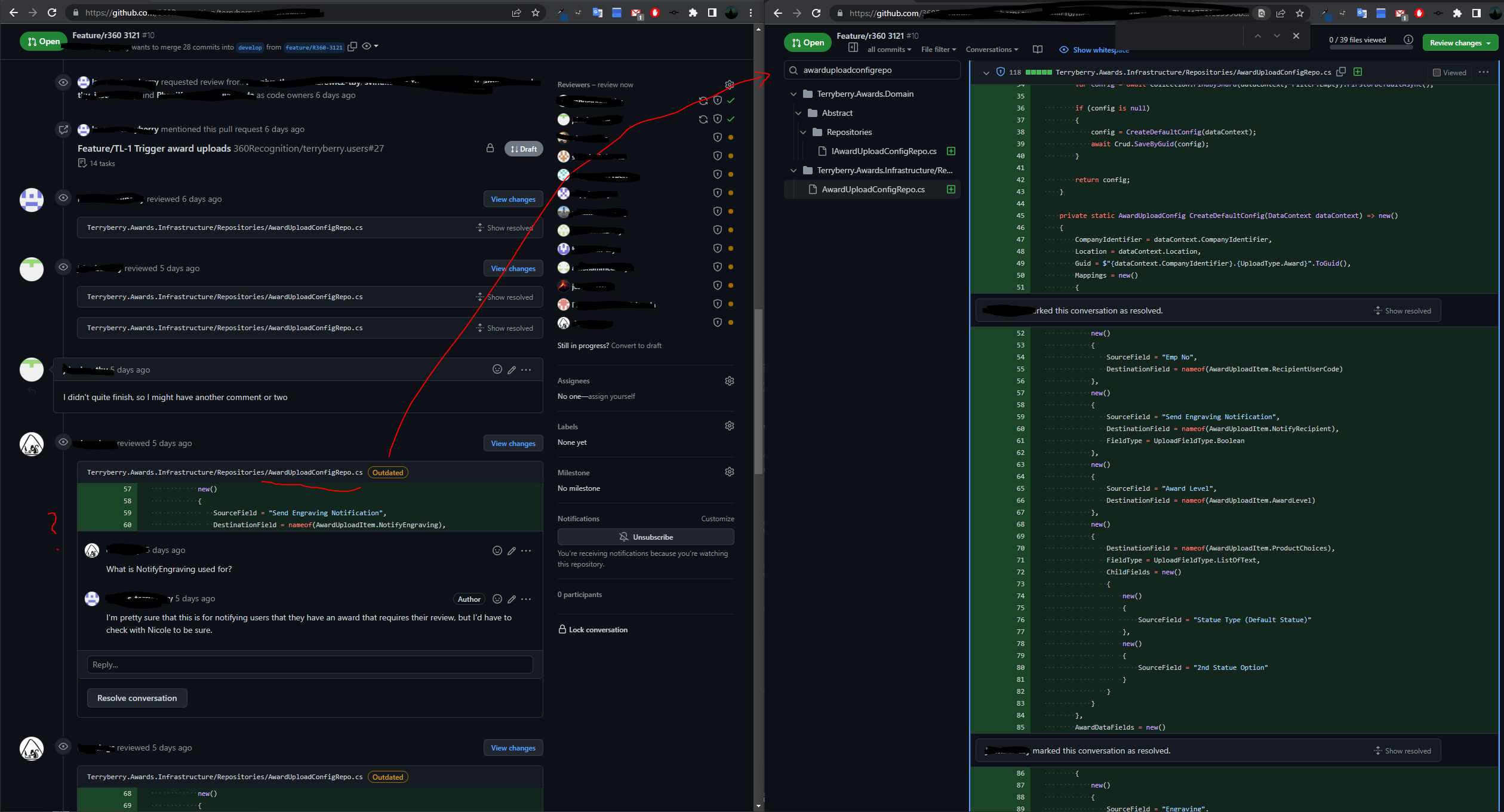Open options menu on 'didn't quite finish' comment
Image resolution: width=1504 pixels, height=812 pixels.
tap(526, 370)
